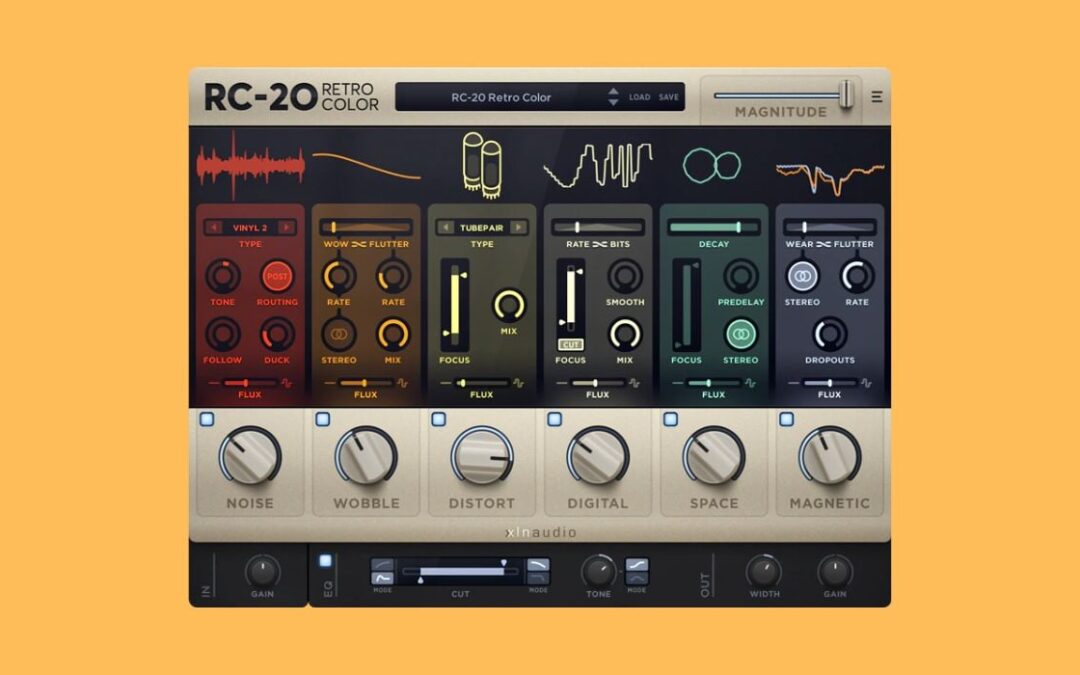
Task: Click the large Digital amount knob
Action: [598, 458]
